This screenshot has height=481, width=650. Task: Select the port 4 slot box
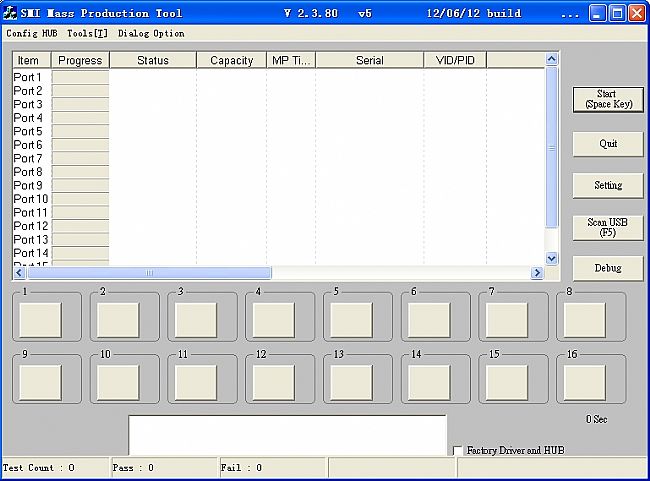coord(274,320)
